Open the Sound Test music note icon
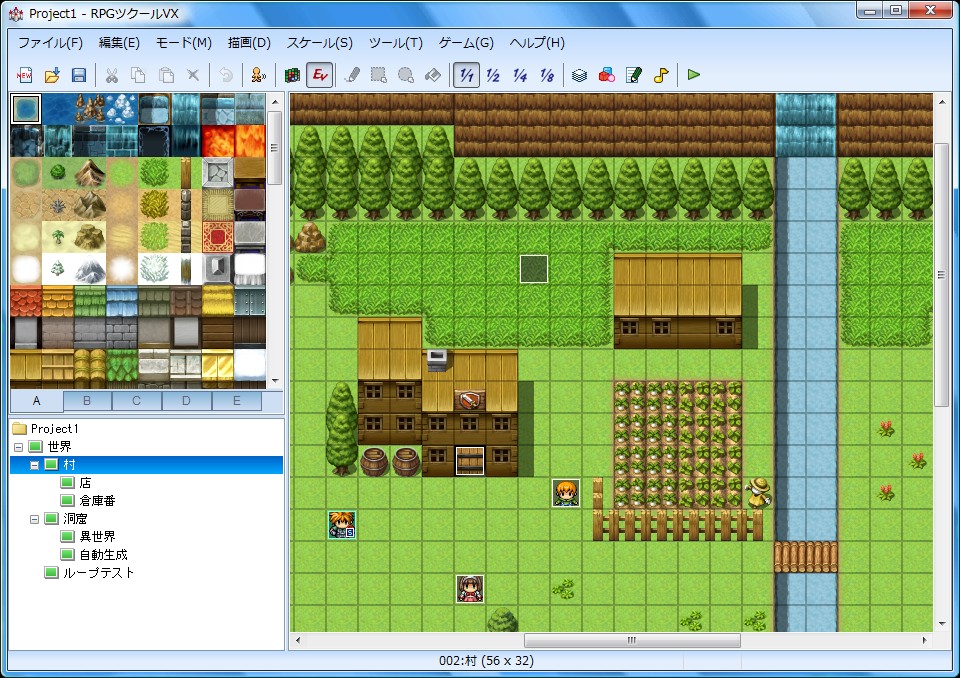The image size is (960, 678). click(661, 75)
